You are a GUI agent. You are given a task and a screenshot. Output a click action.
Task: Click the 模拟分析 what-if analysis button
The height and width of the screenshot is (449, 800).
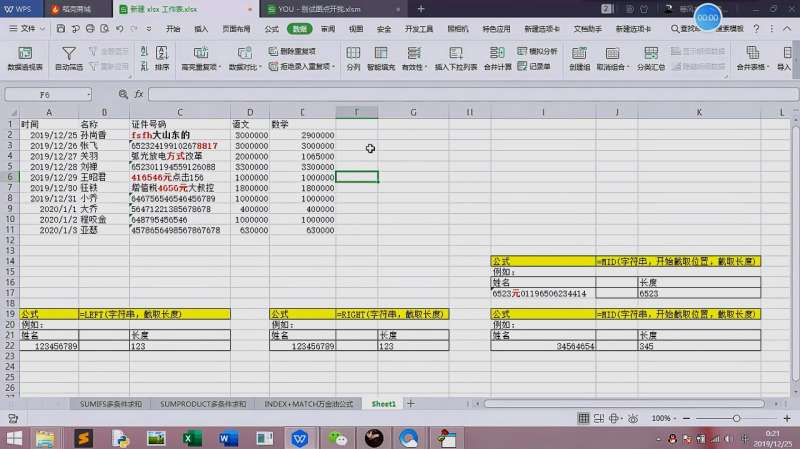[540, 50]
